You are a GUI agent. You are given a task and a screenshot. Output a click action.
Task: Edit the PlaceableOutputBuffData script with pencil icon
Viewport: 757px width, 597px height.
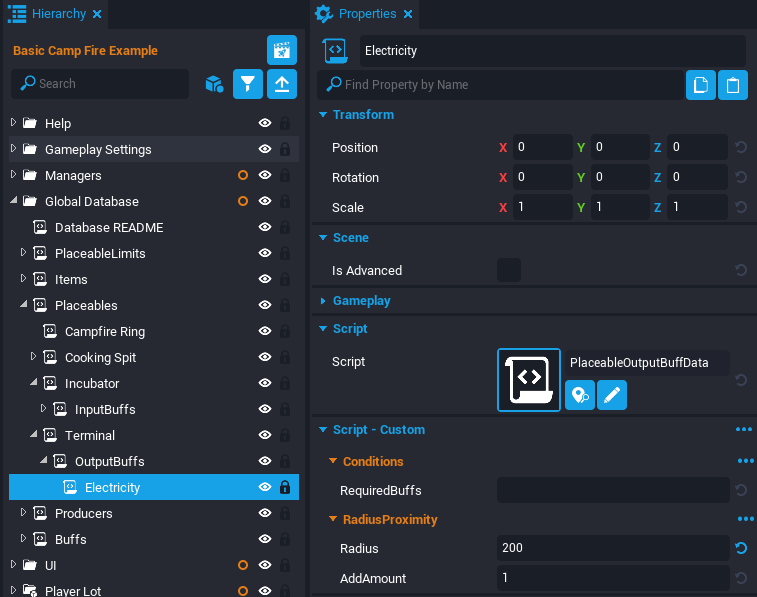pos(612,396)
